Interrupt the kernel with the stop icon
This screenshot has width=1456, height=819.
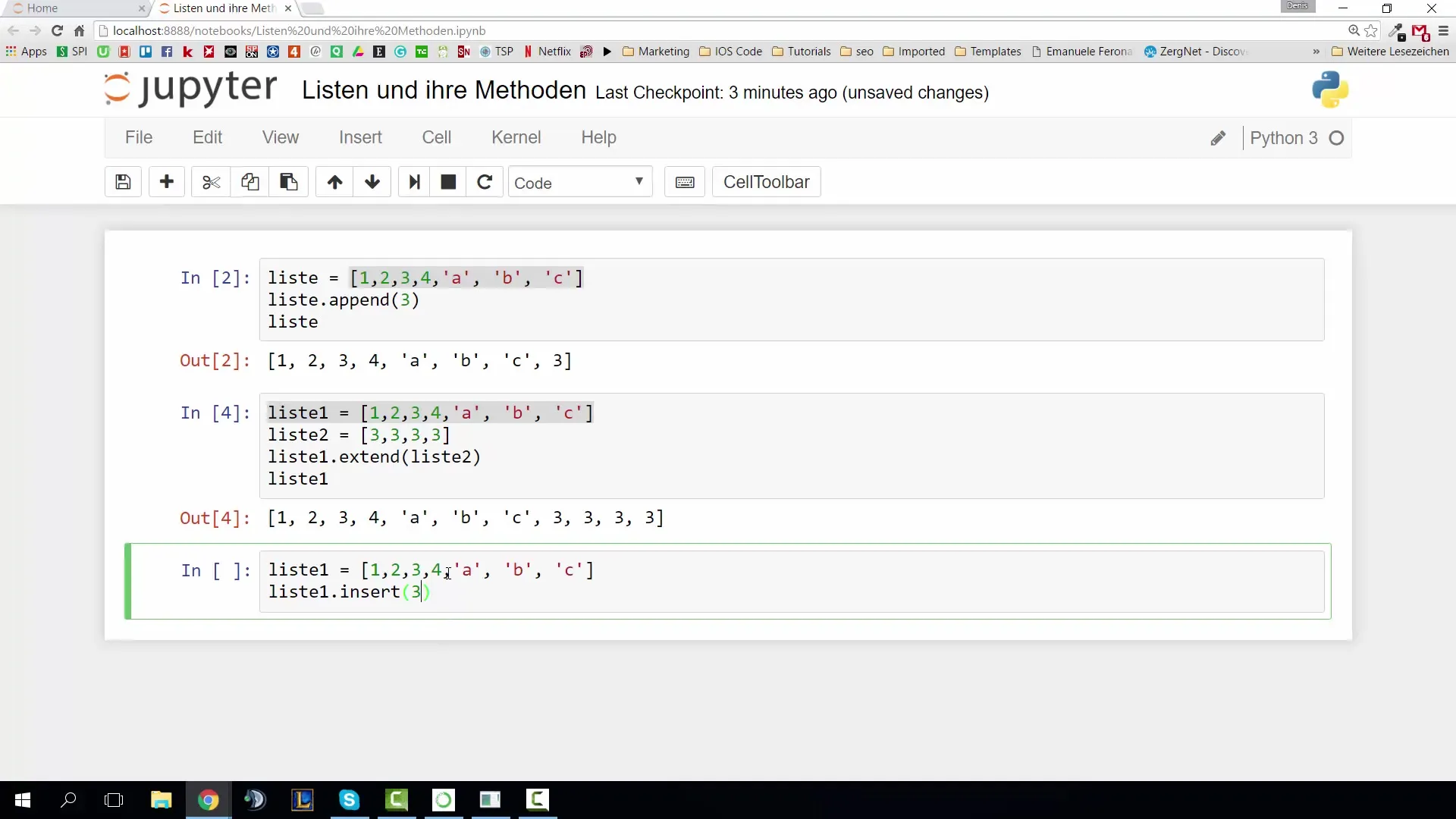click(x=448, y=182)
